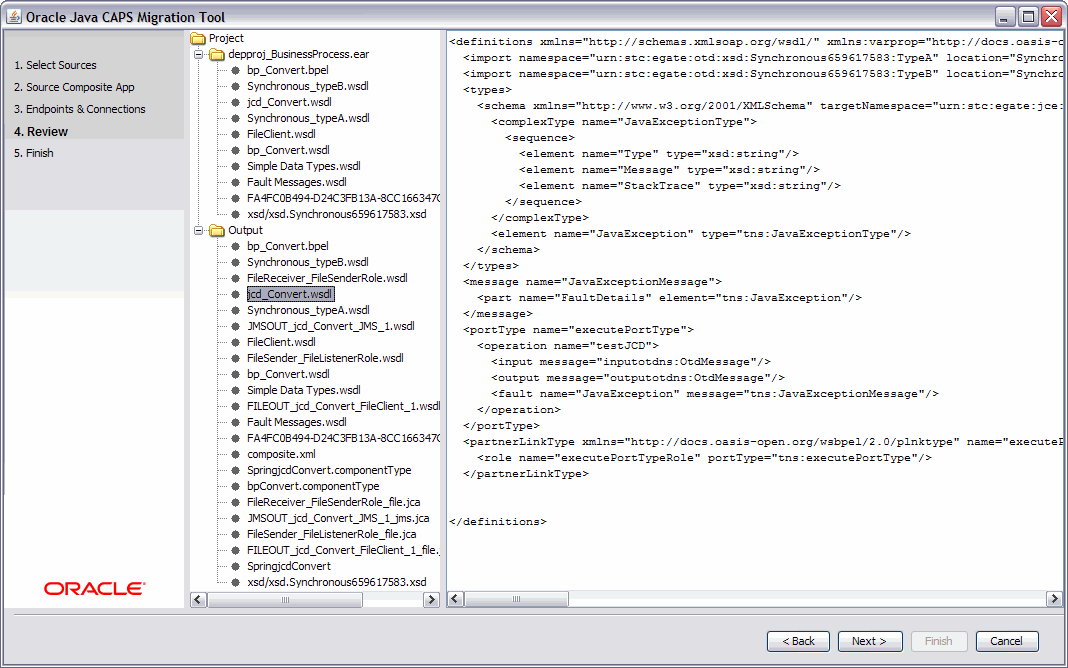The width and height of the screenshot is (1068, 668).
Task: Click bullet icon beside highlighted jcd_Convert.wsdl
Action: tap(235, 294)
